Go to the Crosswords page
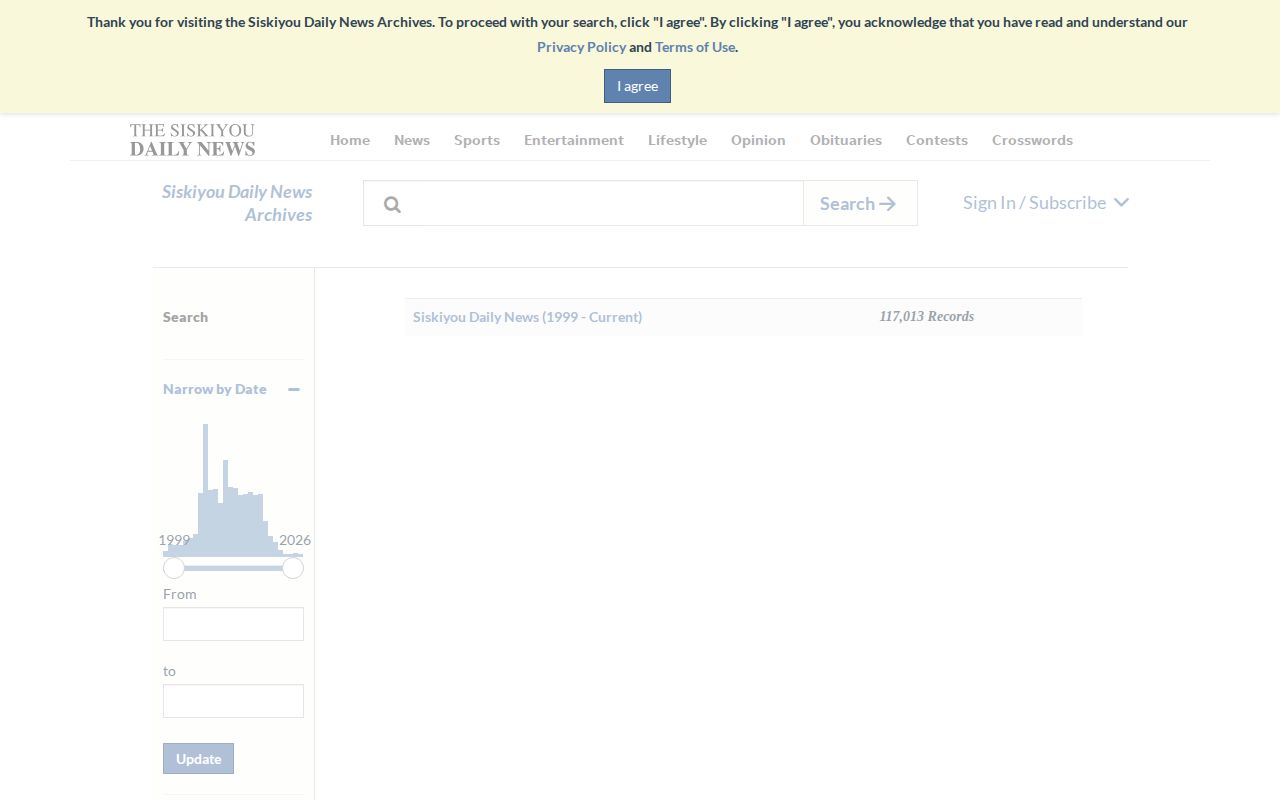 pyautogui.click(x=1032, y=140)
